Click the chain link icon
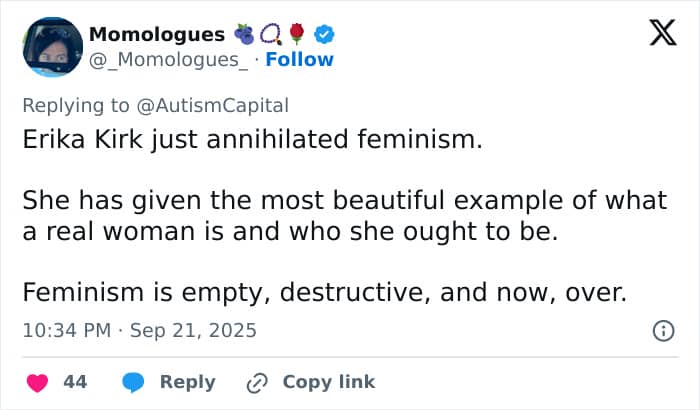Screen dimensions: 700x410 point(257,382)
